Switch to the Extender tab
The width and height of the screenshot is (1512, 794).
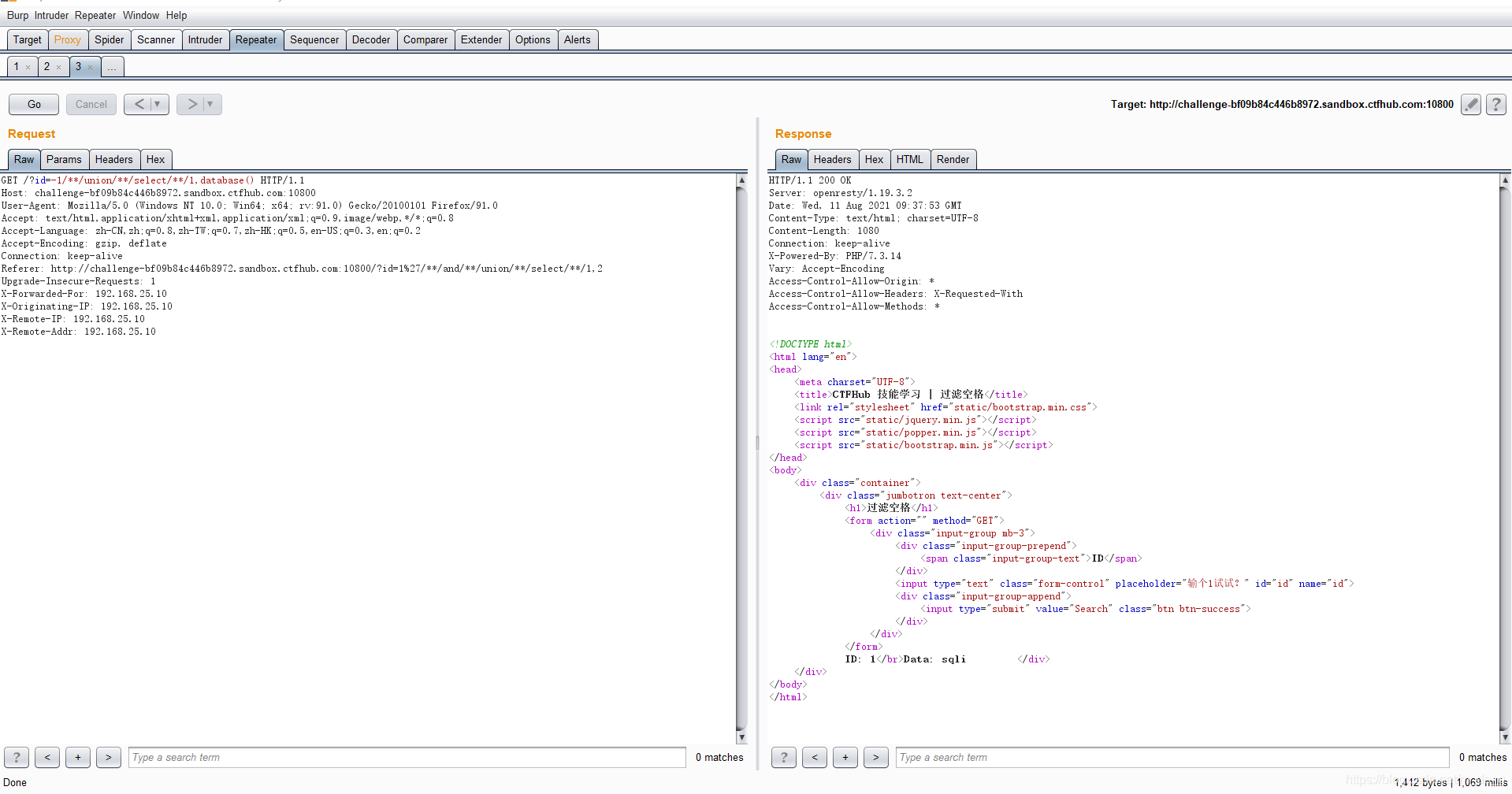481,39
